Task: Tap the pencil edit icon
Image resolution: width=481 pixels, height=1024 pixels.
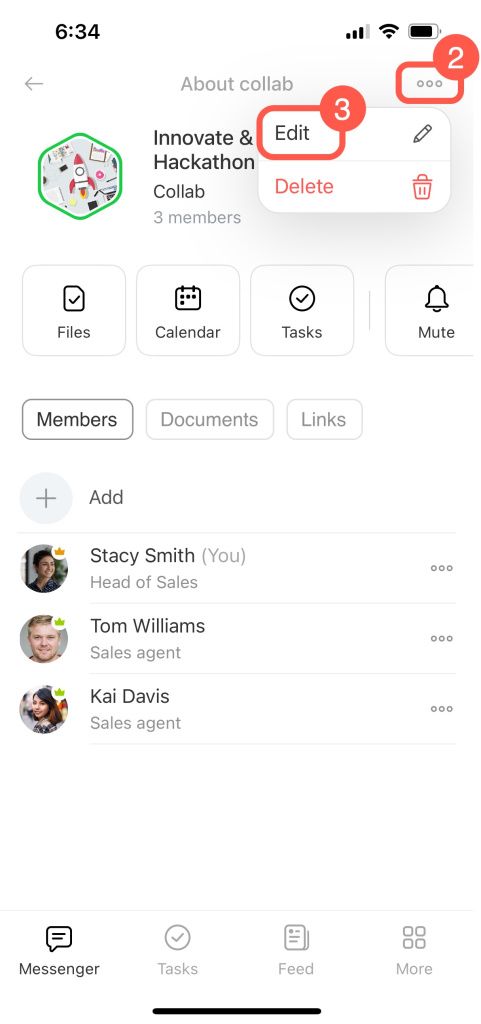Action: pyautogui.click(x=422, y=134)
